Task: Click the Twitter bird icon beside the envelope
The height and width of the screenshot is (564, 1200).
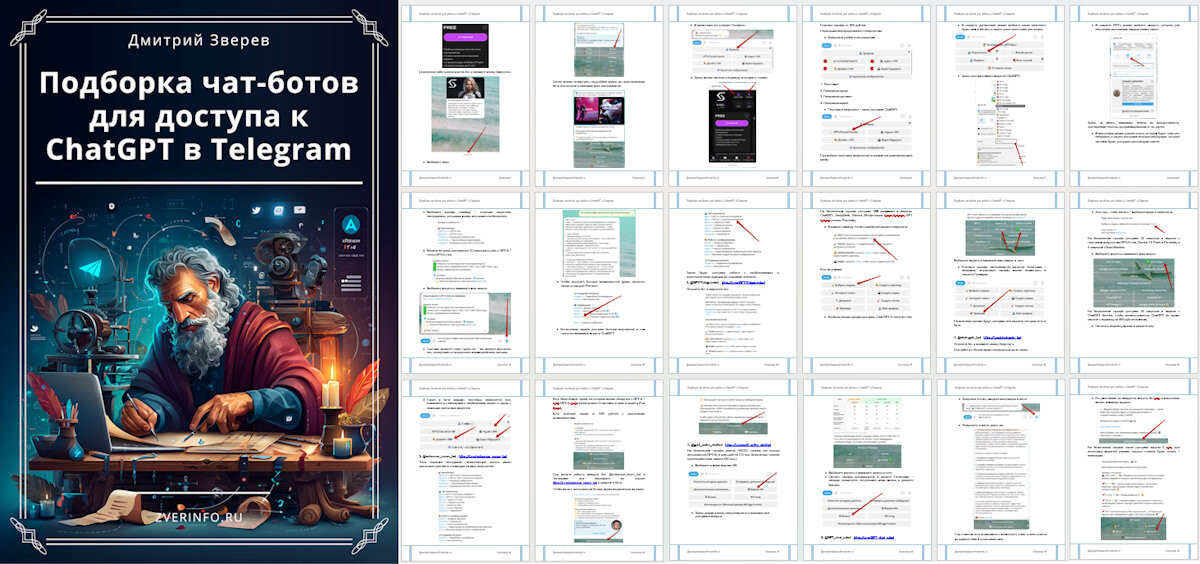Action: point(254,210)
